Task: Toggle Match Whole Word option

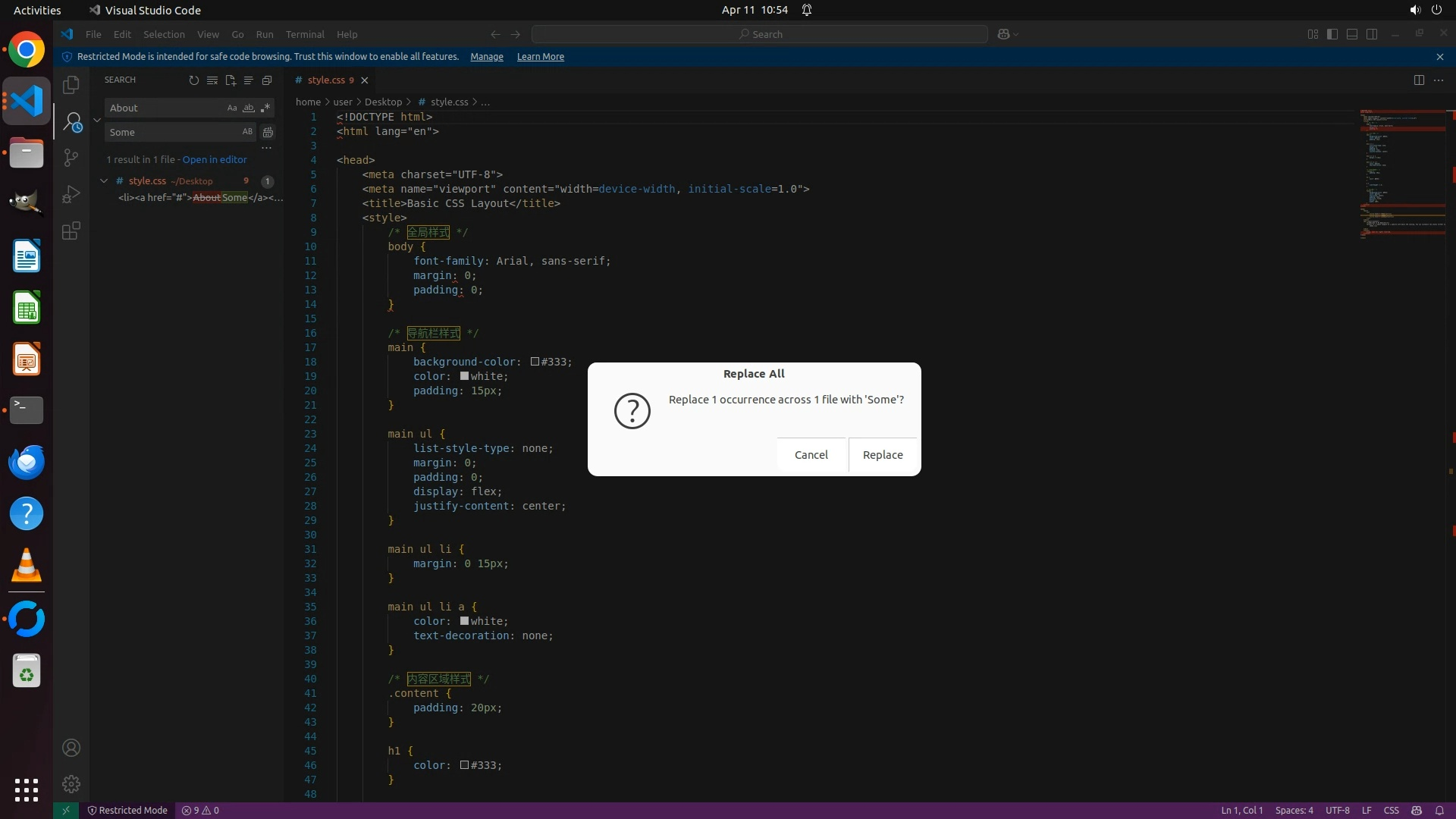Action: tap(248, 108)
